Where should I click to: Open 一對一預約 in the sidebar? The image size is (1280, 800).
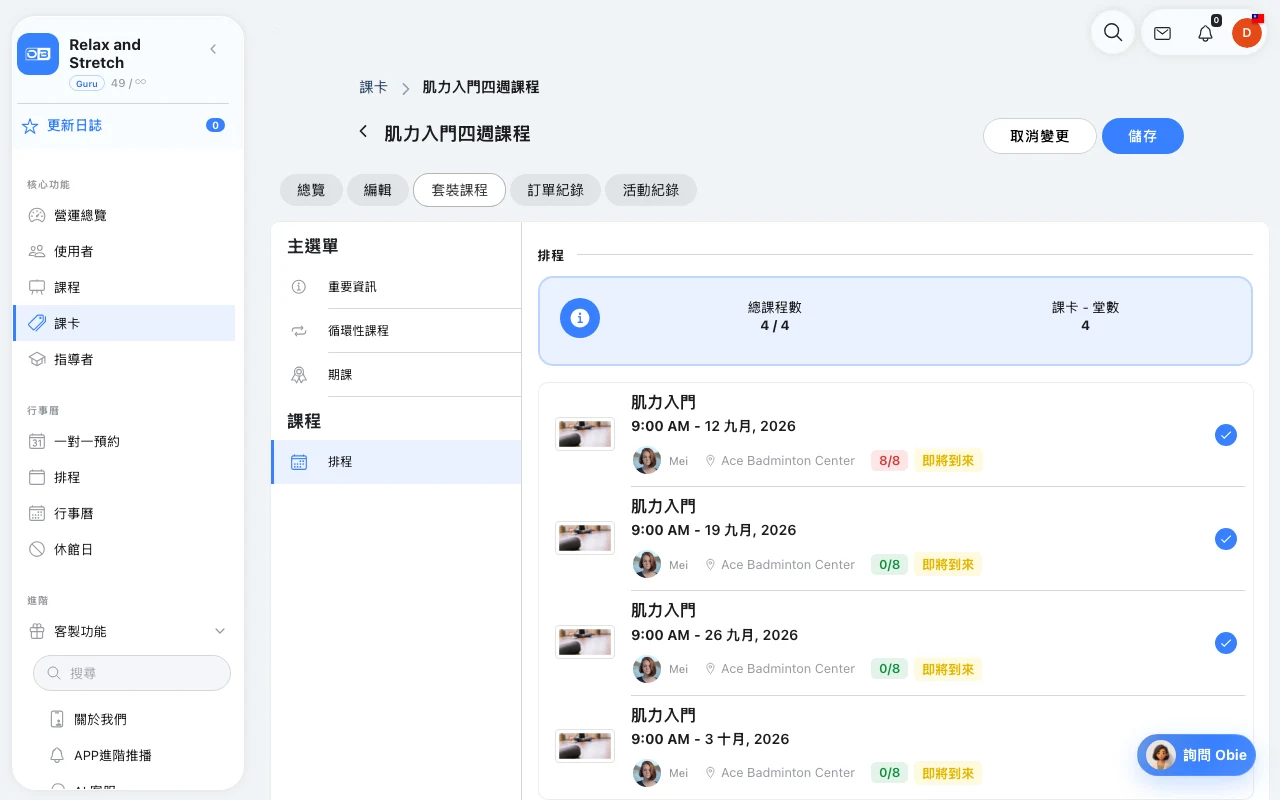[x=124, y=441]
